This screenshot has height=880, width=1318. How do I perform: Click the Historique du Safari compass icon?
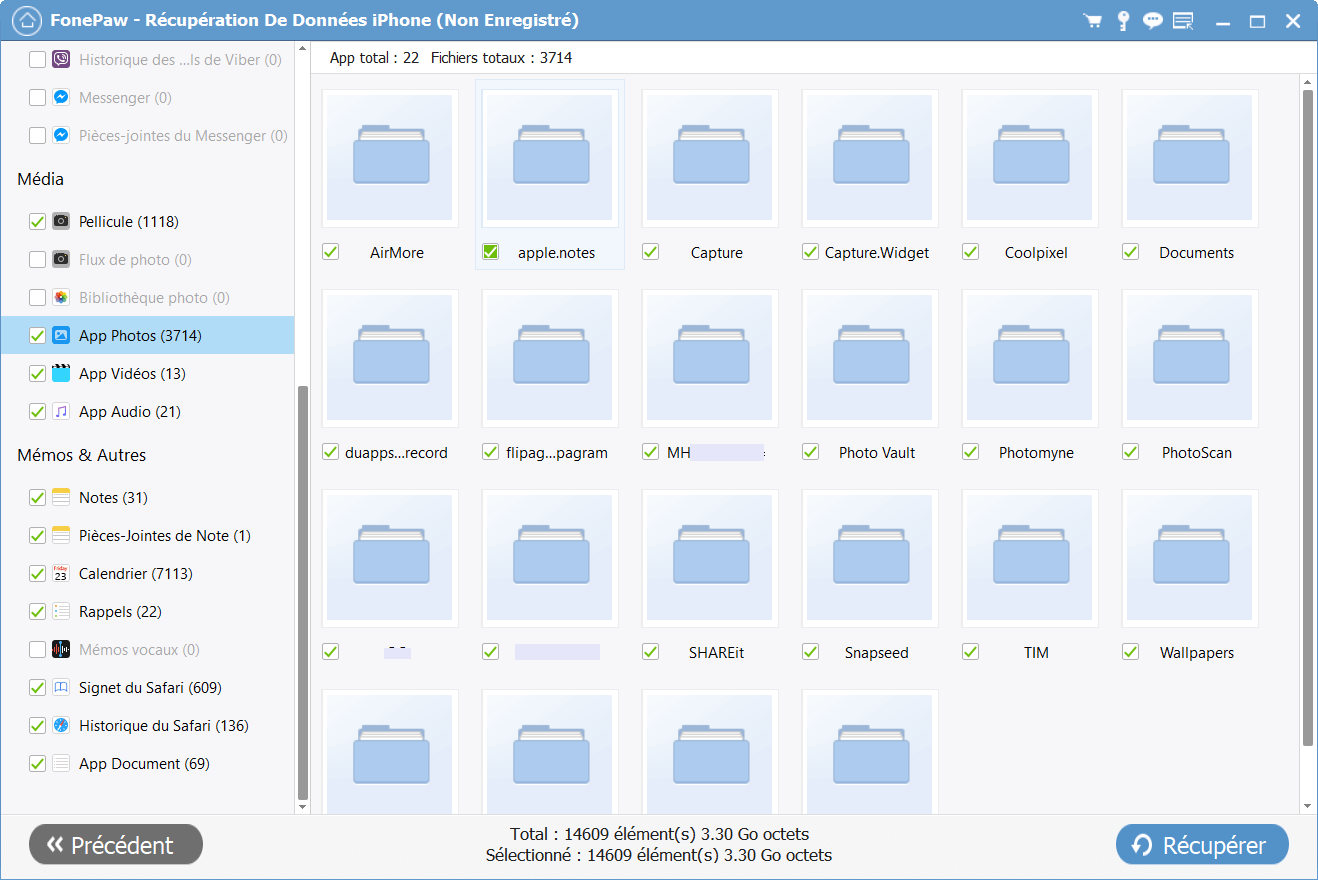tap(61, 726)
